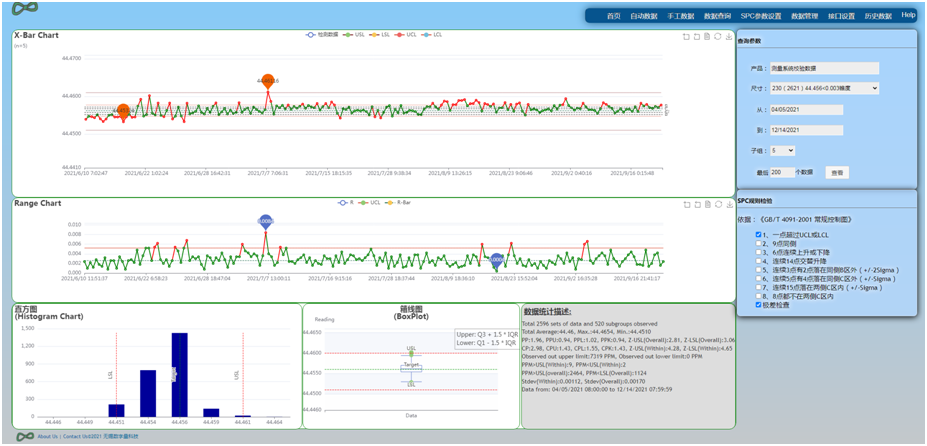
Task: Open the About Us footer link
Action: click(47, 437)
